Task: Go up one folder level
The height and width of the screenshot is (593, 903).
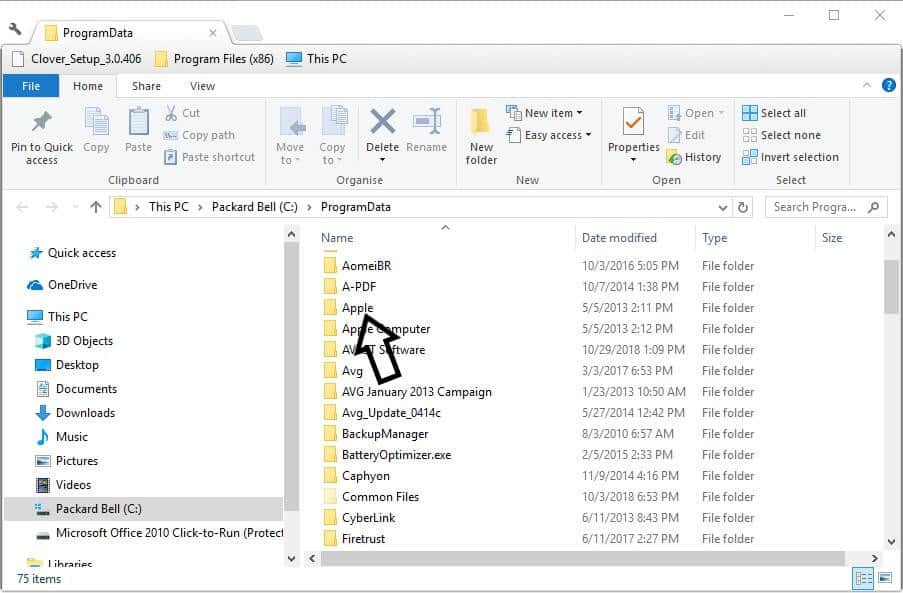Action: (96, 207)
